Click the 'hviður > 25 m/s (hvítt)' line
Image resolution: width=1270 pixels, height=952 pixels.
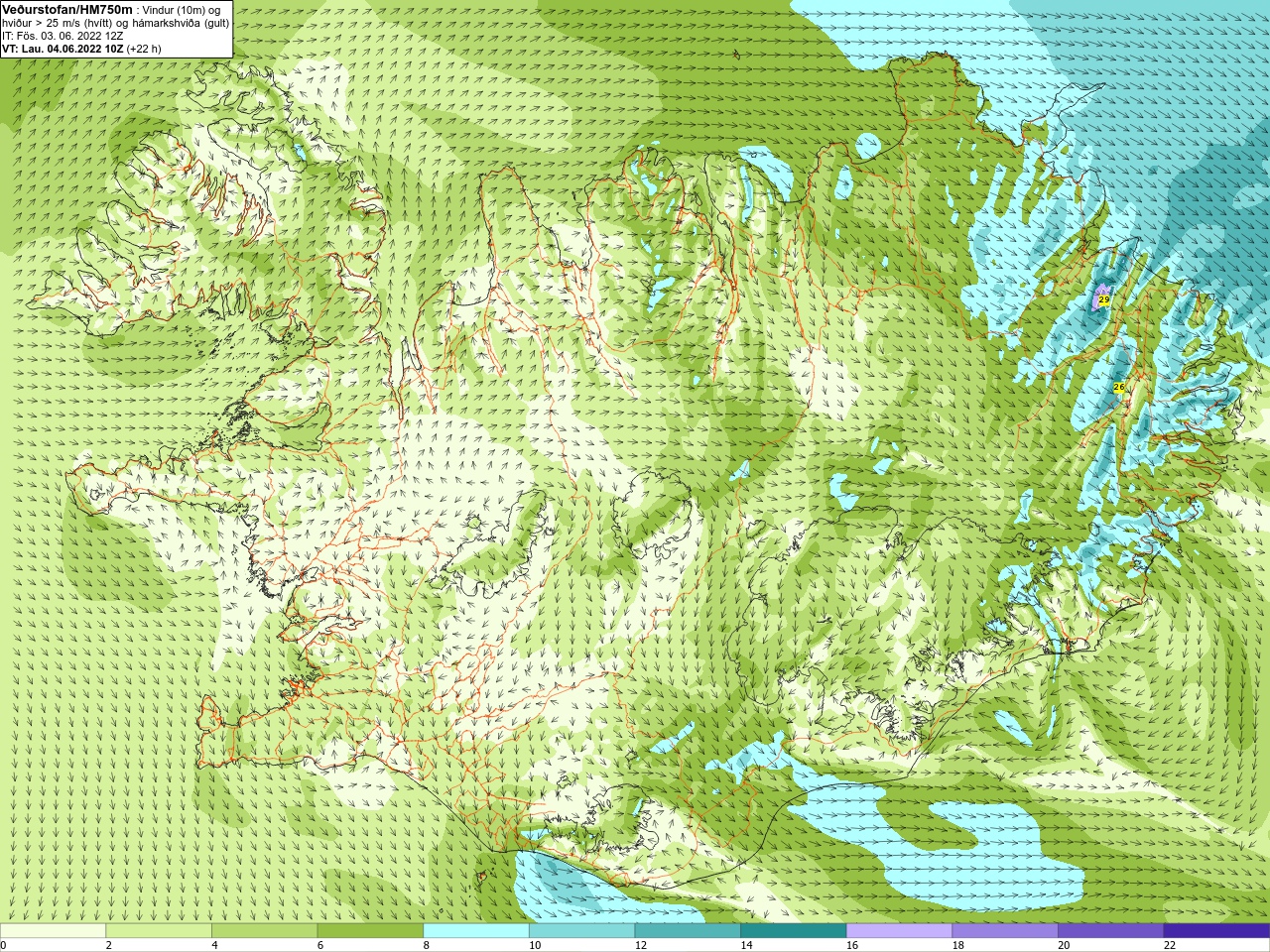coord(58,23)
